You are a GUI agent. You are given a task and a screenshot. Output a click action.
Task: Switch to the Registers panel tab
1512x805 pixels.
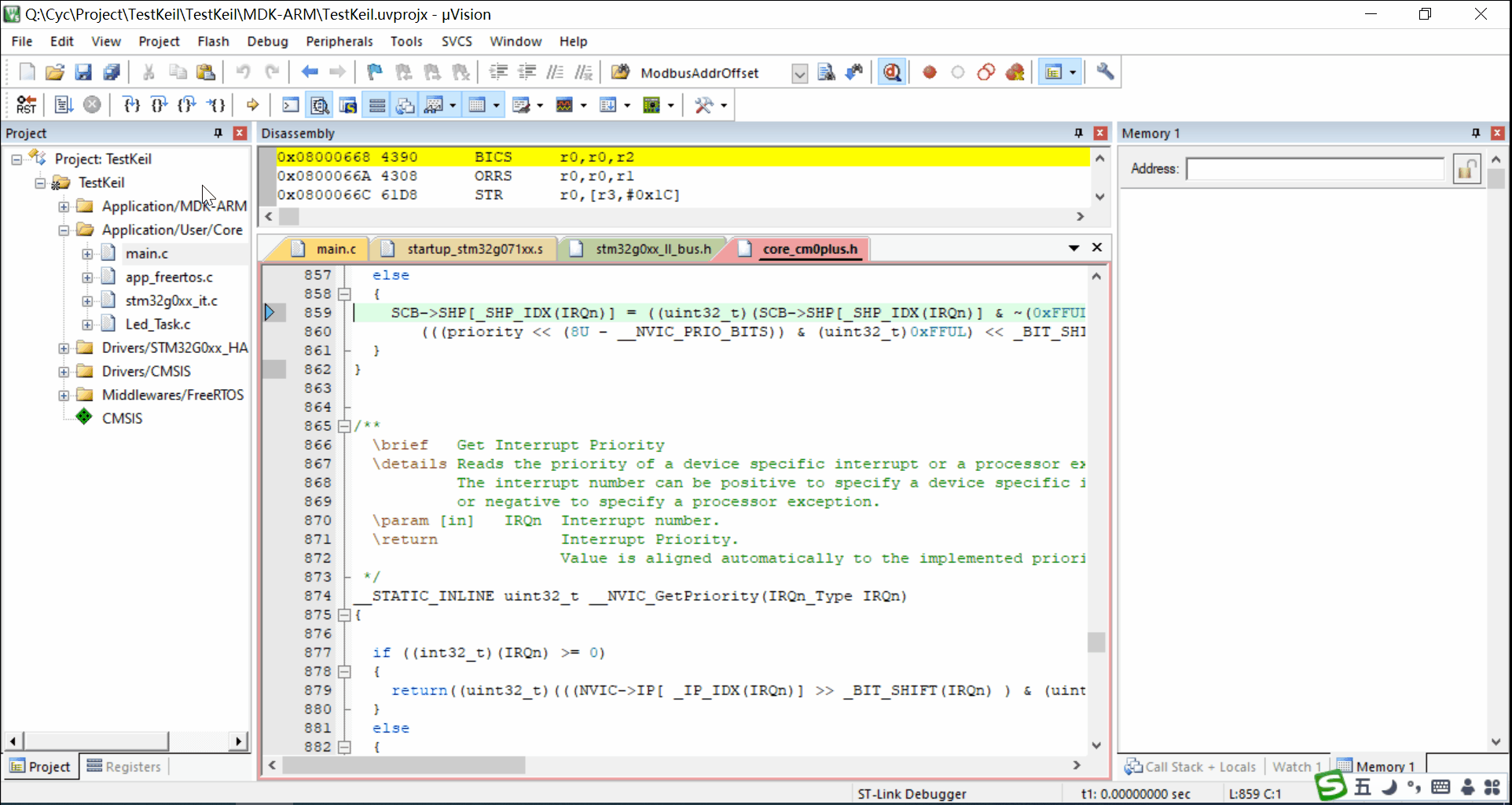[x=124, y=766]
